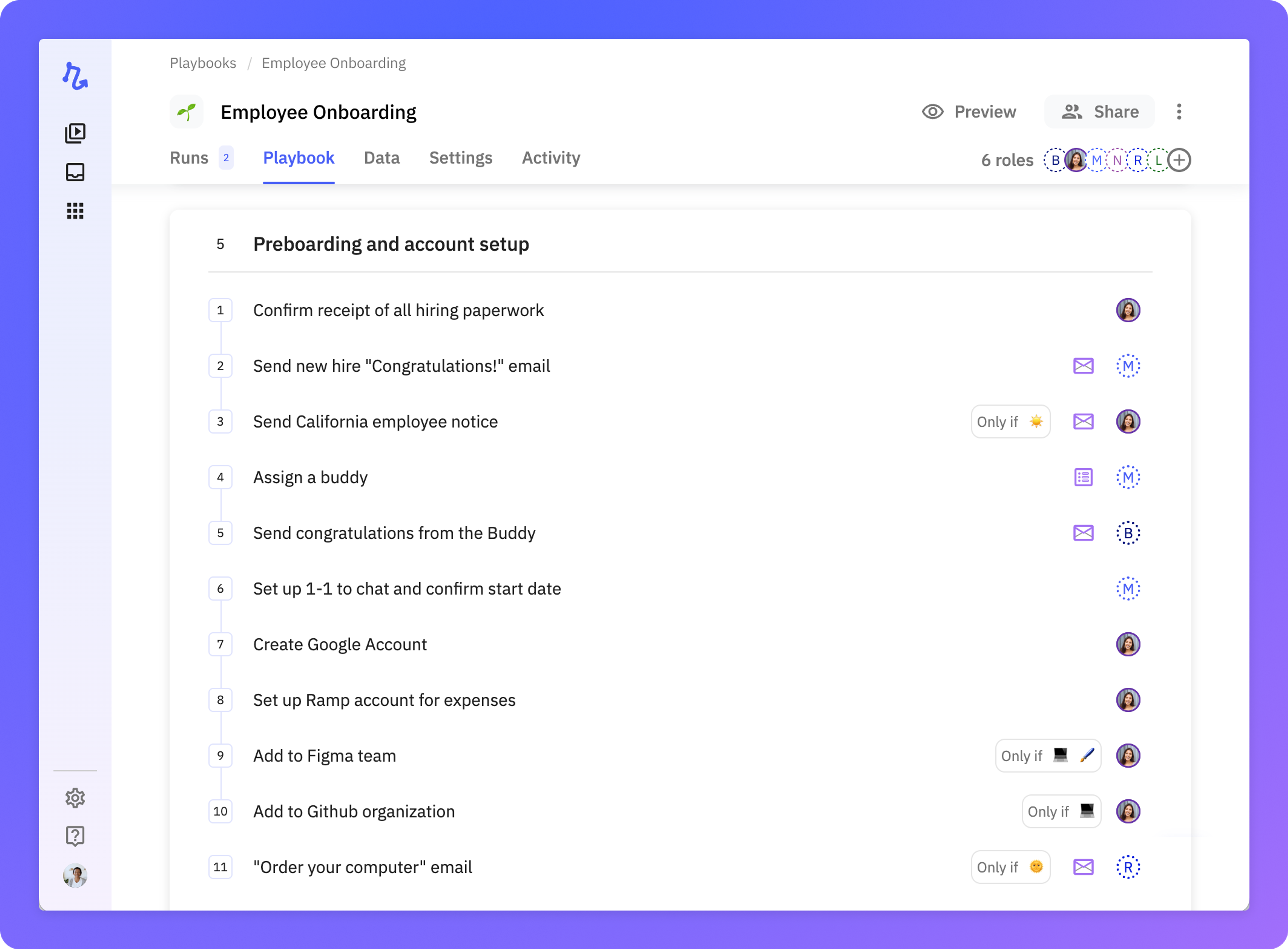
Task: Click the add role plus icon
Action: pos(1179,160)
